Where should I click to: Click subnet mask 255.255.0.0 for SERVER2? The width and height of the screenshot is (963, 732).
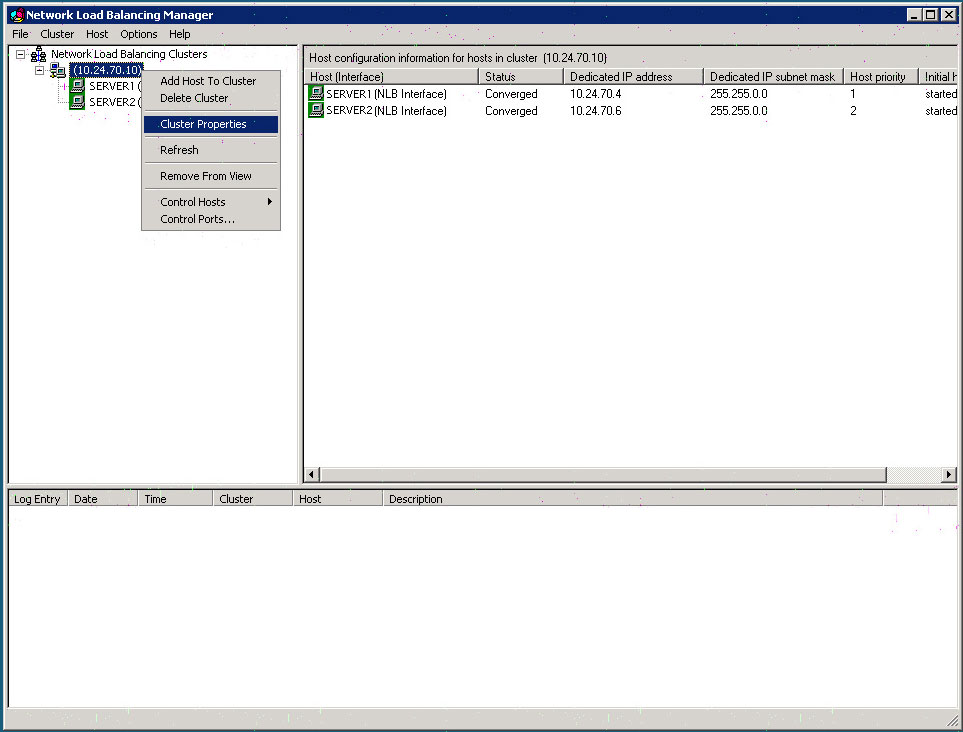738,111
